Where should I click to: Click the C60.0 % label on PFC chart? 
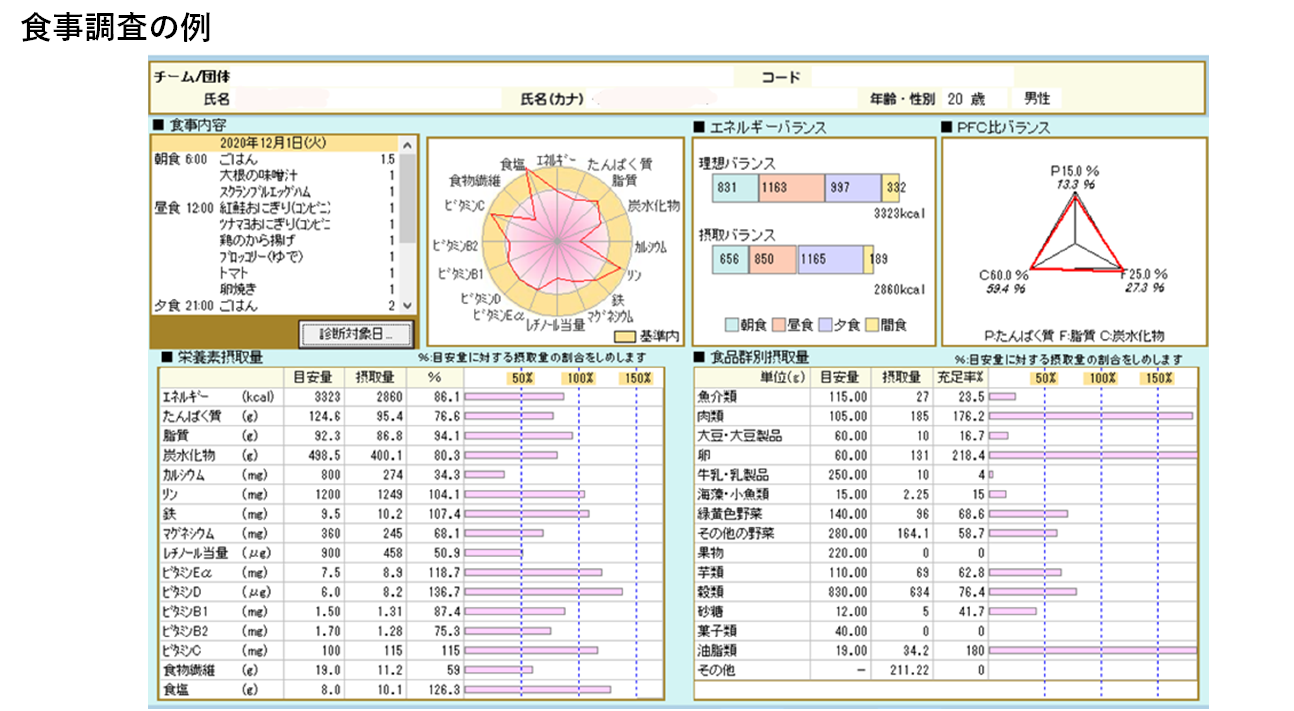1004,274
